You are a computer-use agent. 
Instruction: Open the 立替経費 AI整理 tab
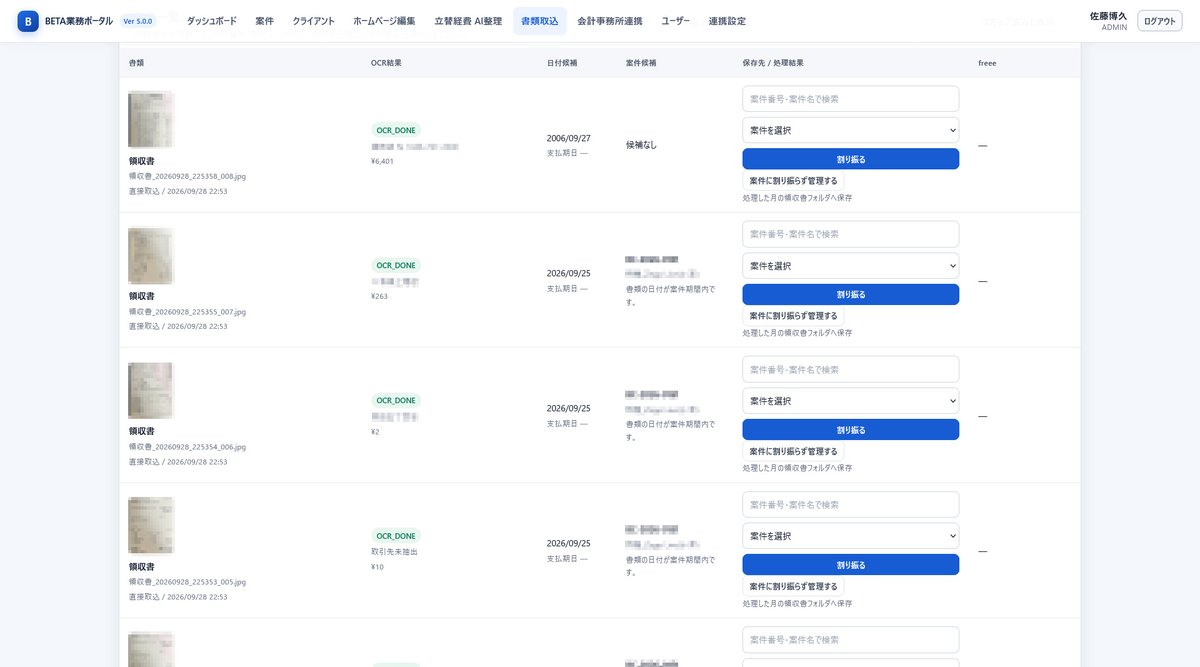point(468,21)
